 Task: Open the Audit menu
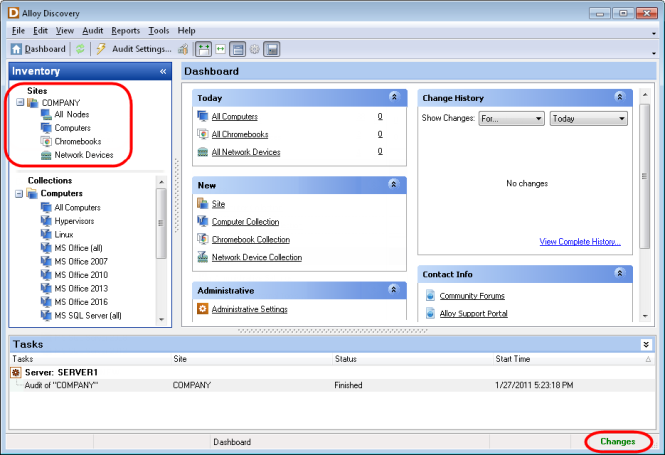[92, 31]
